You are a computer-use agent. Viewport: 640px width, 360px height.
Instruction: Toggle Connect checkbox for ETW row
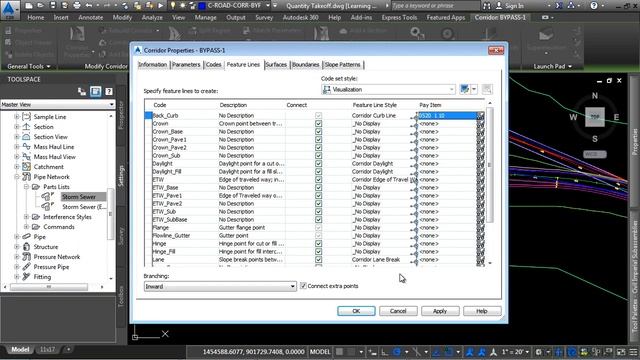tap(318, 180)
